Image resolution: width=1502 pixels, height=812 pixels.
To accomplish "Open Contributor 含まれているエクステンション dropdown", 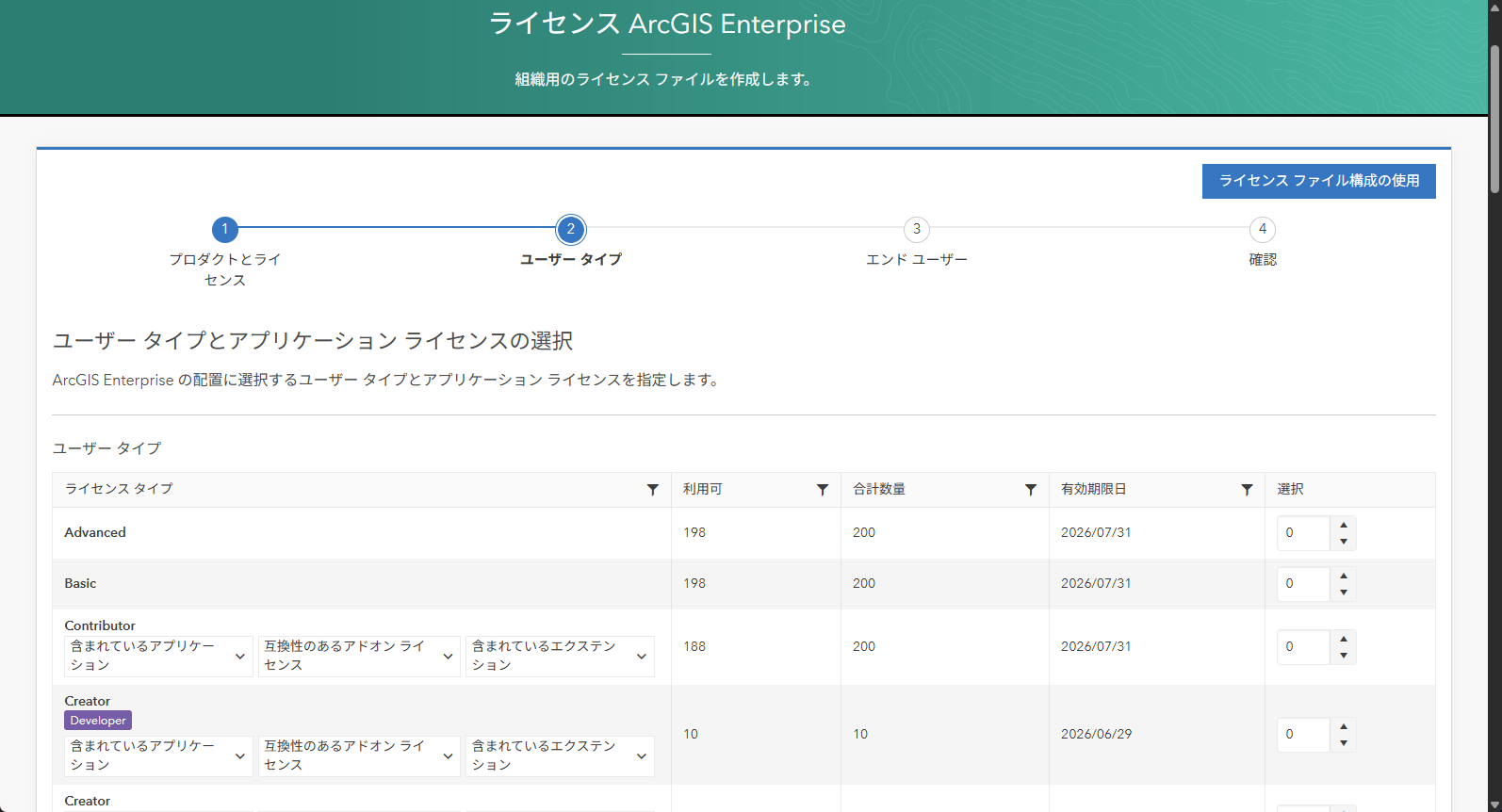I will [x=560, y=656].
